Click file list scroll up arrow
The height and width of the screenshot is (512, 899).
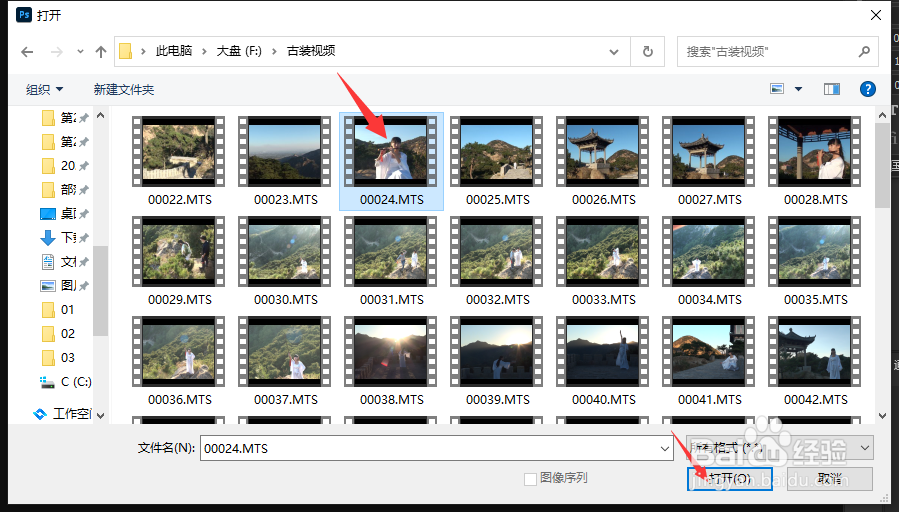(x=882, y=115)
